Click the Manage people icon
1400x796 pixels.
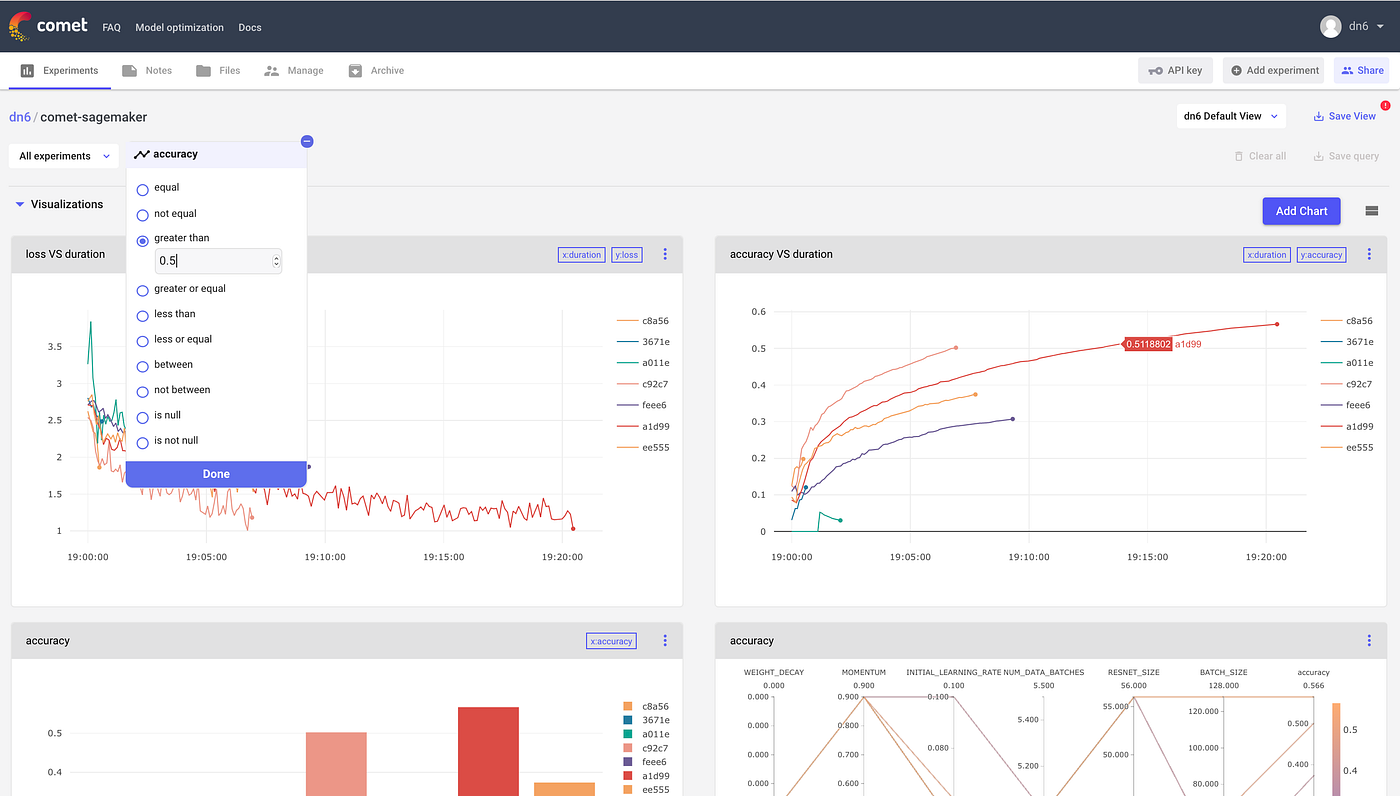click(x=270, y=70)
